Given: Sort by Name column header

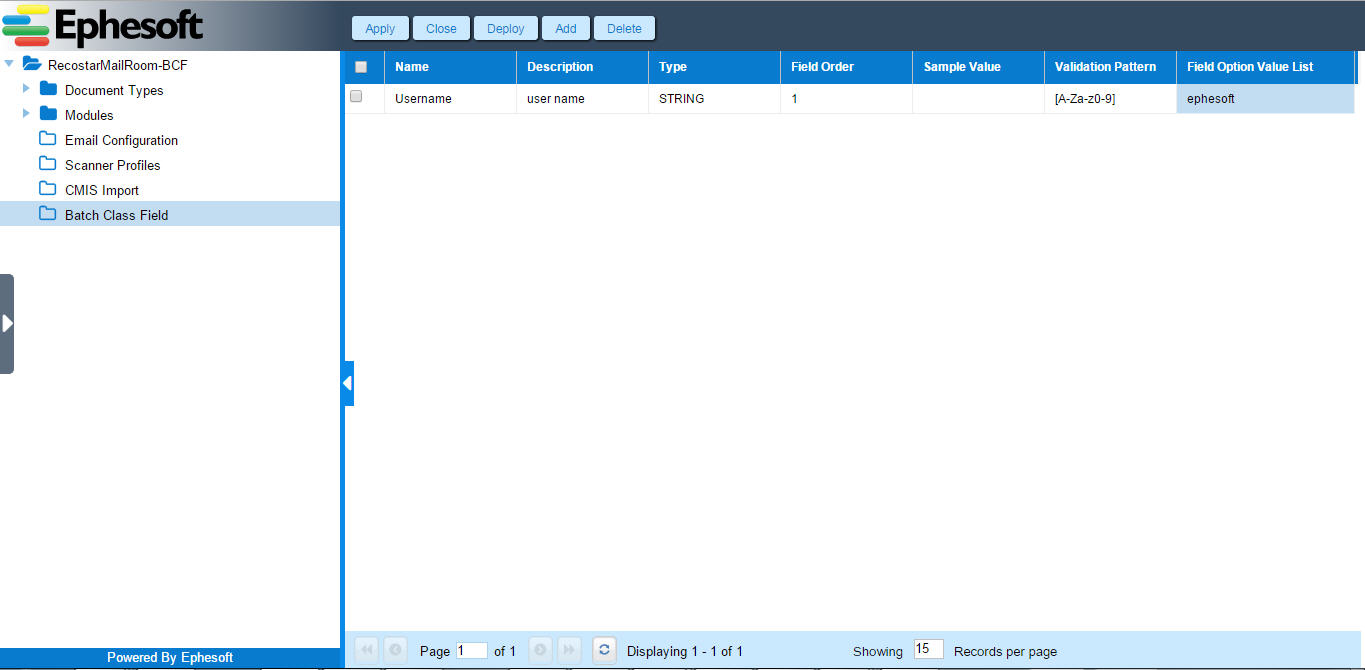Looking at the screenshot, I should click(450, 67).
